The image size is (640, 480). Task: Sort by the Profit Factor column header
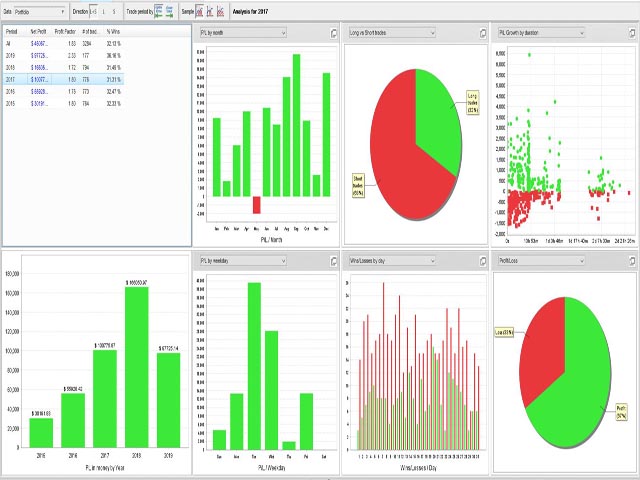tap(65, 31)
